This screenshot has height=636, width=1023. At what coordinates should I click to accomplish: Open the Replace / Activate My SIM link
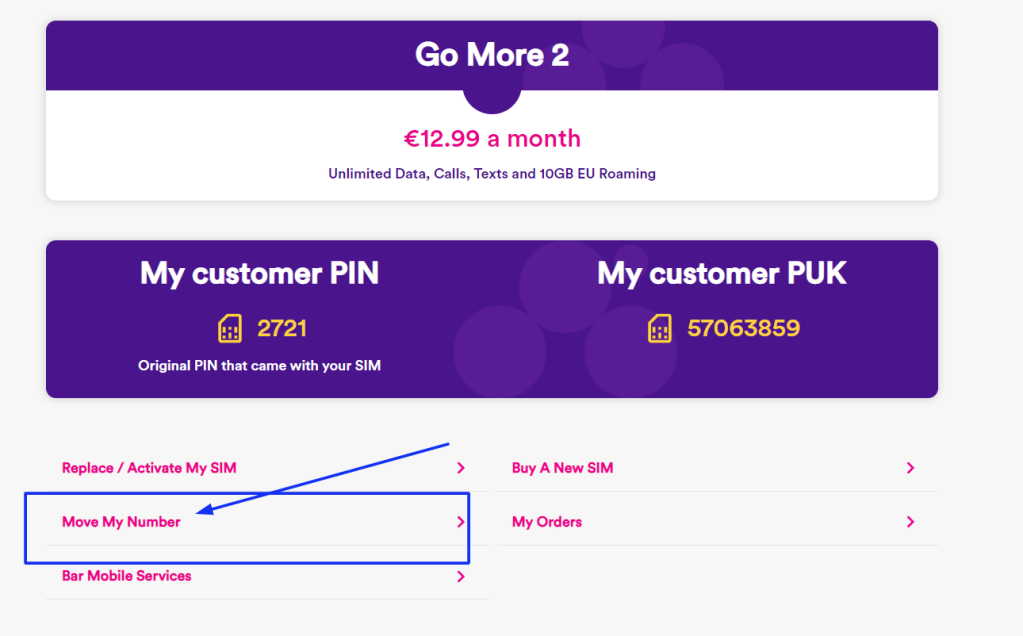coord(149,468)
